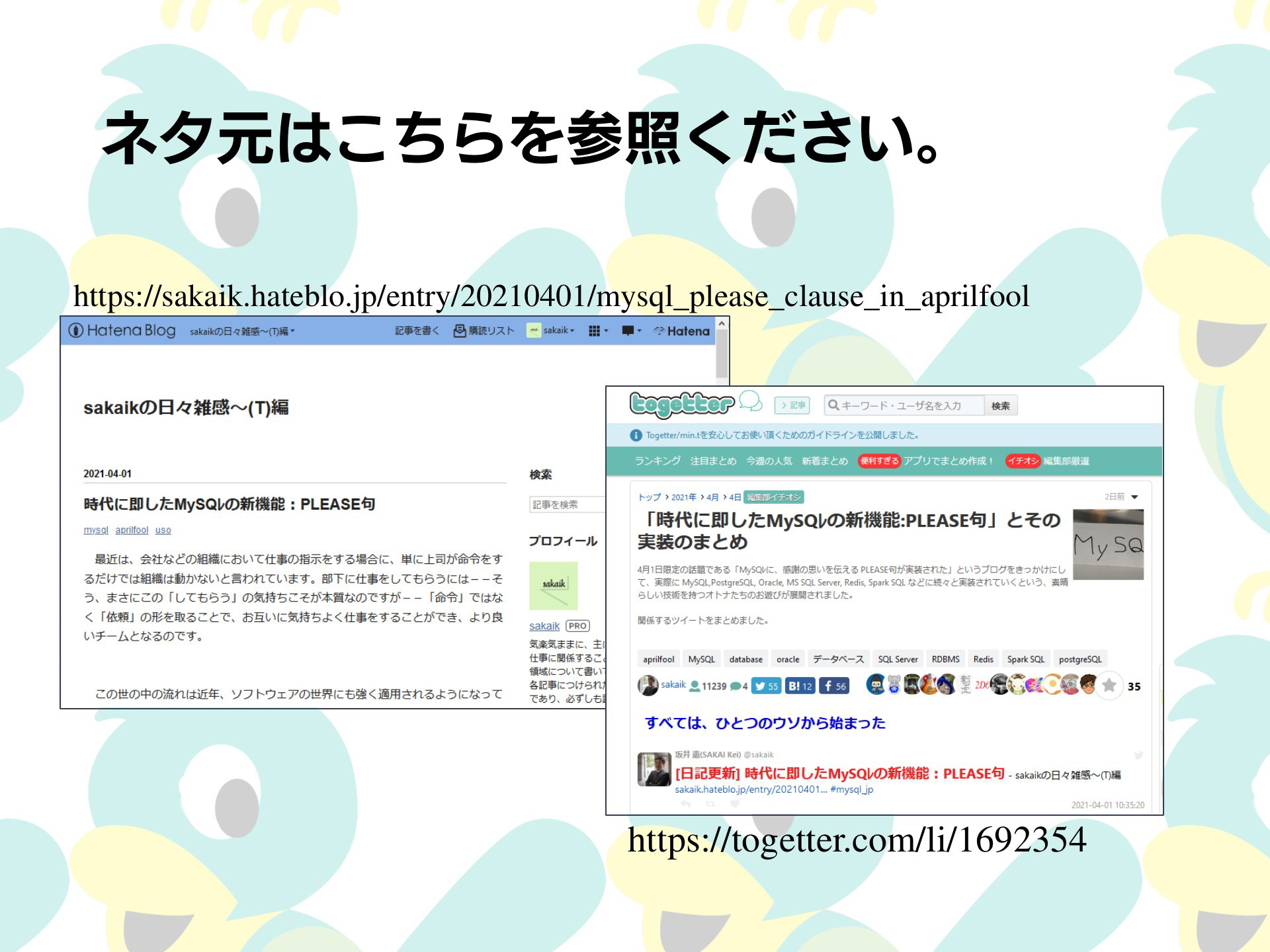Select the postgreSQL tag

click(1080, 659)
